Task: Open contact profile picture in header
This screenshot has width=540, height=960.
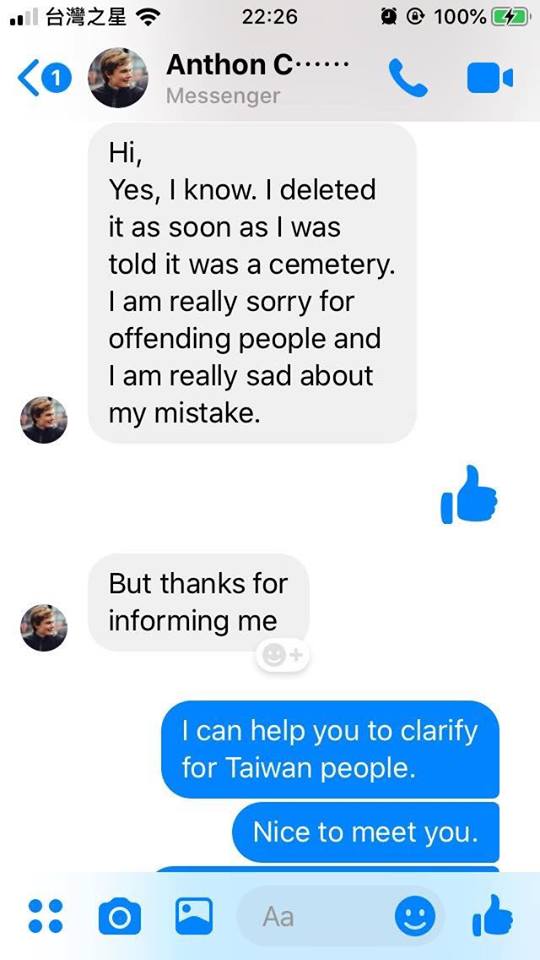Action: [118, 78]
